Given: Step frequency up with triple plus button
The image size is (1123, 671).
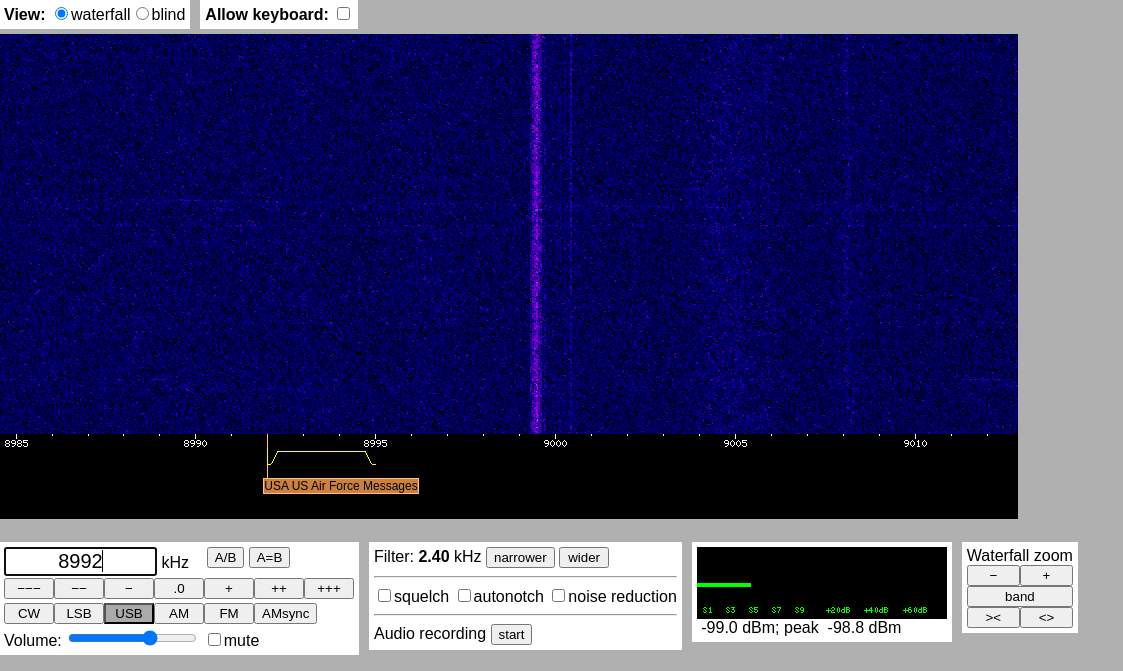Looking at the screenshot, I should 329,589.
